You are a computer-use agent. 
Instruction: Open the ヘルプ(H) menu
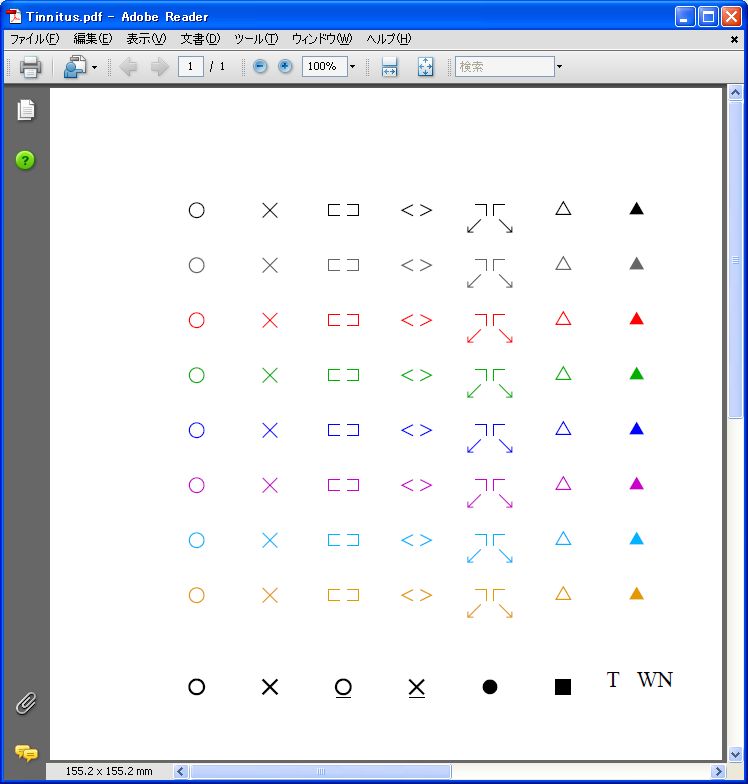[x=388, y=39]
